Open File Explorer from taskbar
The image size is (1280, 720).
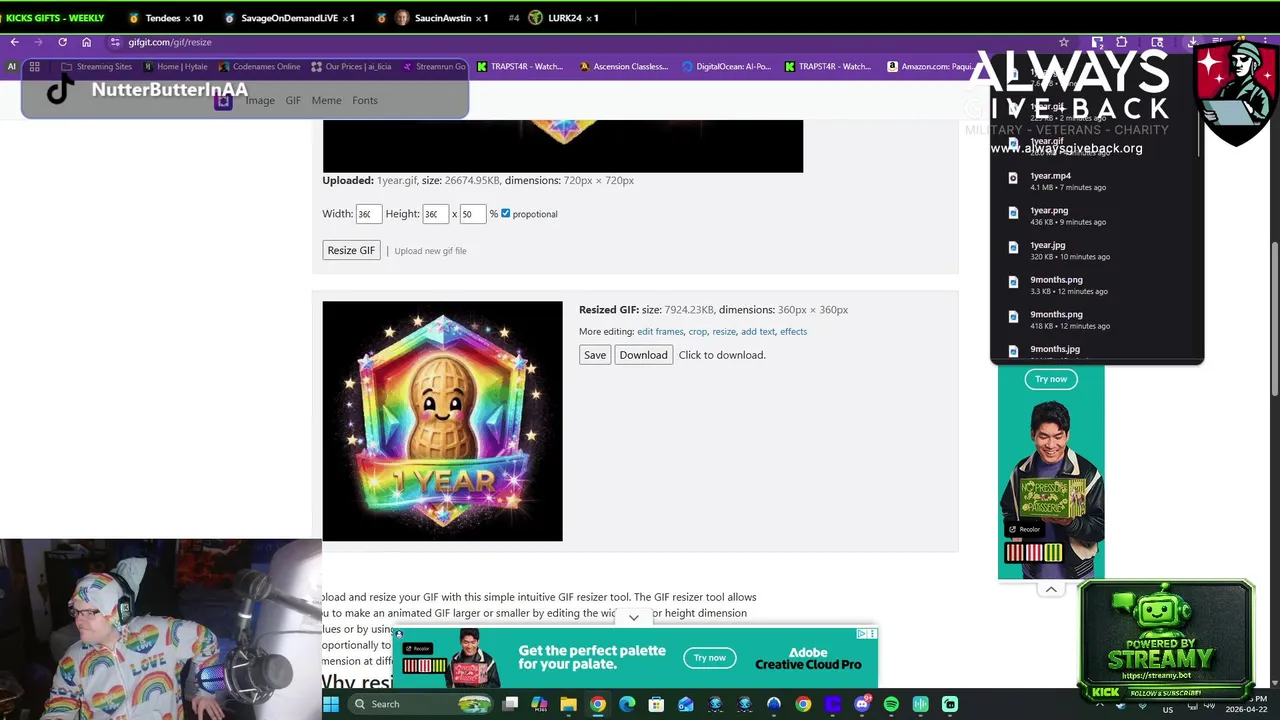coord(568,704)
